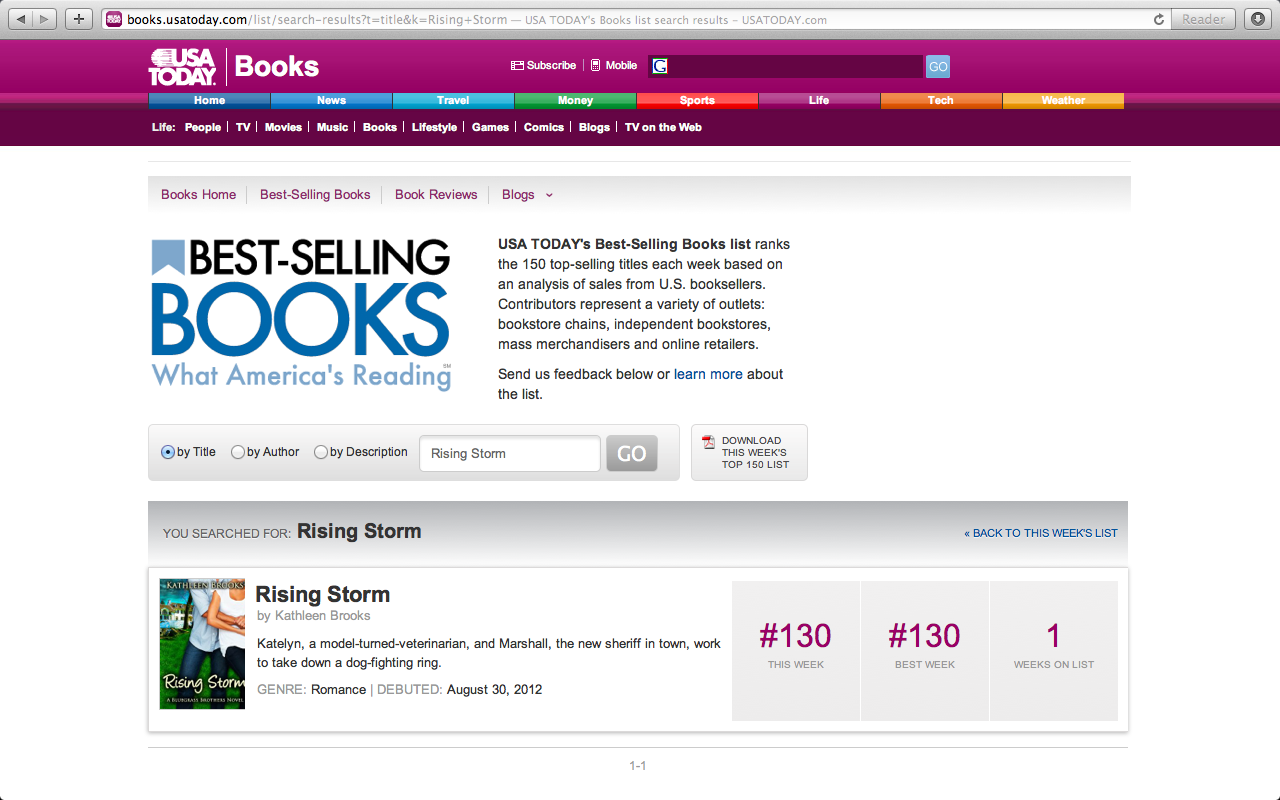Go to TV on the Web
1280x800 pixels.
[x=663, y=127]
